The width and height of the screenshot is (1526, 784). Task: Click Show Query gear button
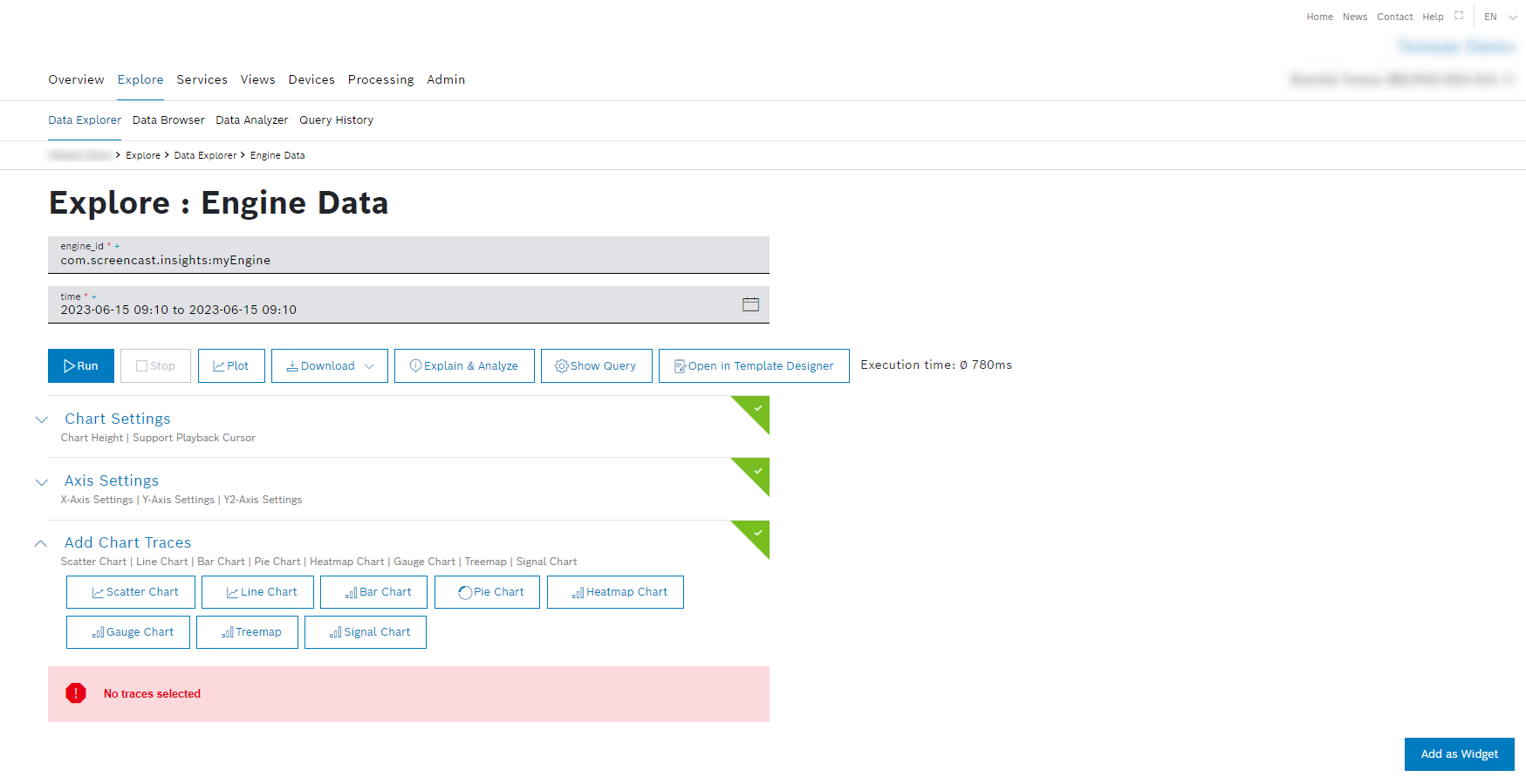point(596,366)
